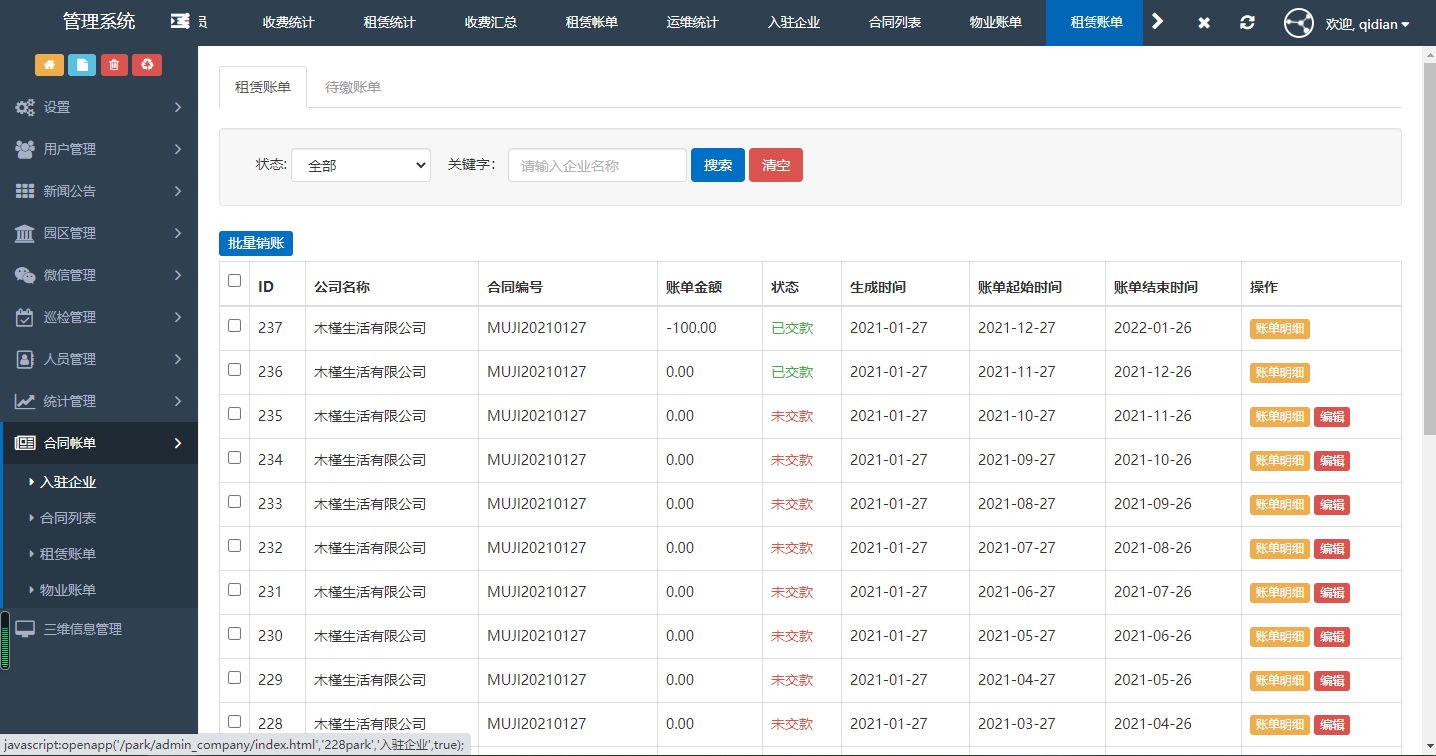Viewport: 1436px width, 756px height.
Task: Expand the 人员管理 sidebar menu
Action: pos(99,359)
